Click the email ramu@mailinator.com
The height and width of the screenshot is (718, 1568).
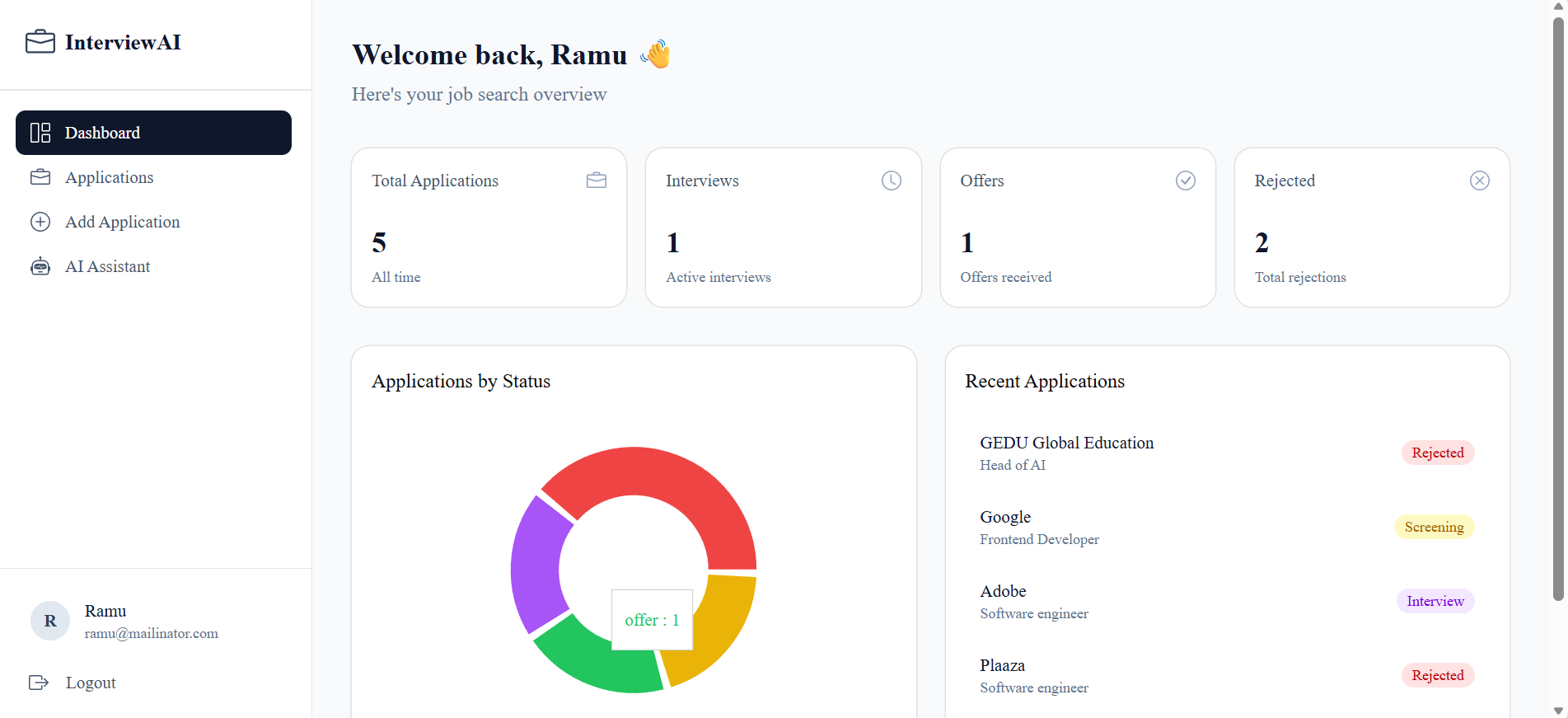pyautogui.click(x=152, y=633)
